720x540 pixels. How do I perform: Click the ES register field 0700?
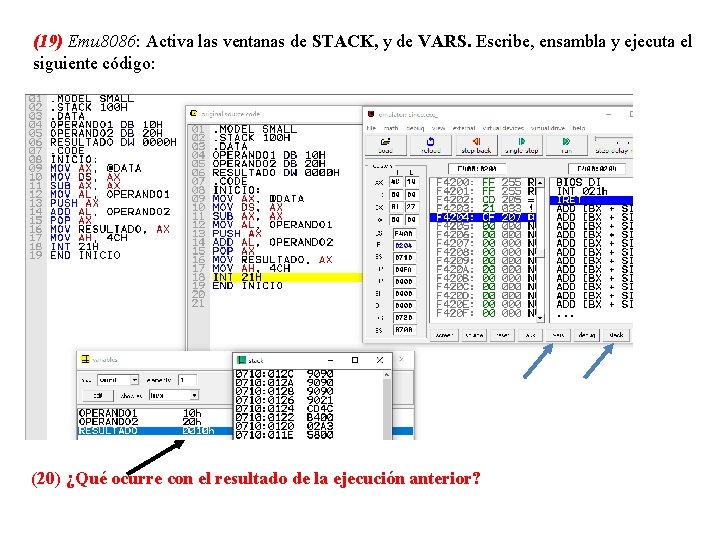tap(404, 329)
